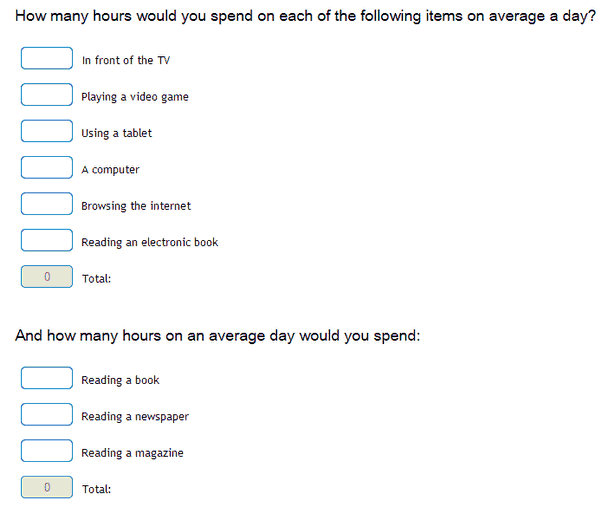Click the 'In front of the TV' hours field
This screenshot has height=514, width=608.
[x=47, y=58]
